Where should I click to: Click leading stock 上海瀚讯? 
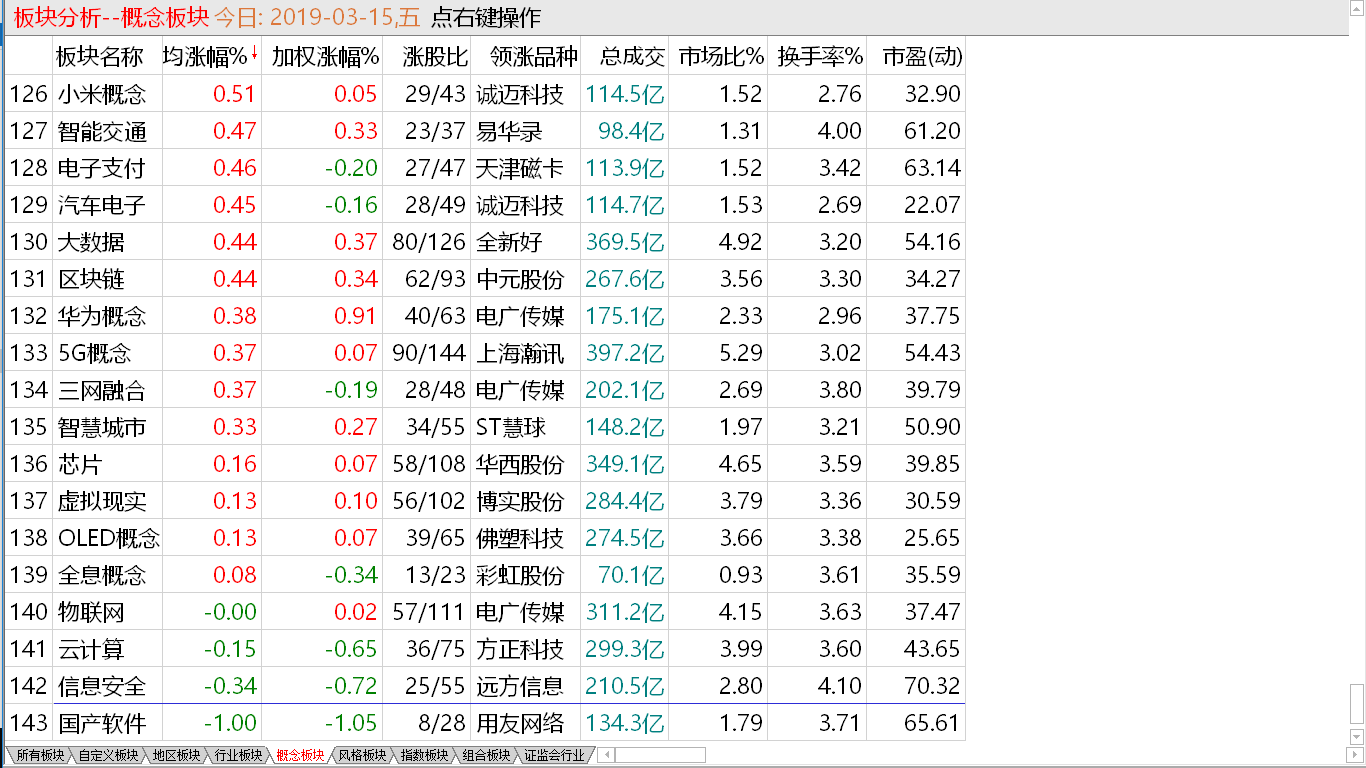pos(520,353)
